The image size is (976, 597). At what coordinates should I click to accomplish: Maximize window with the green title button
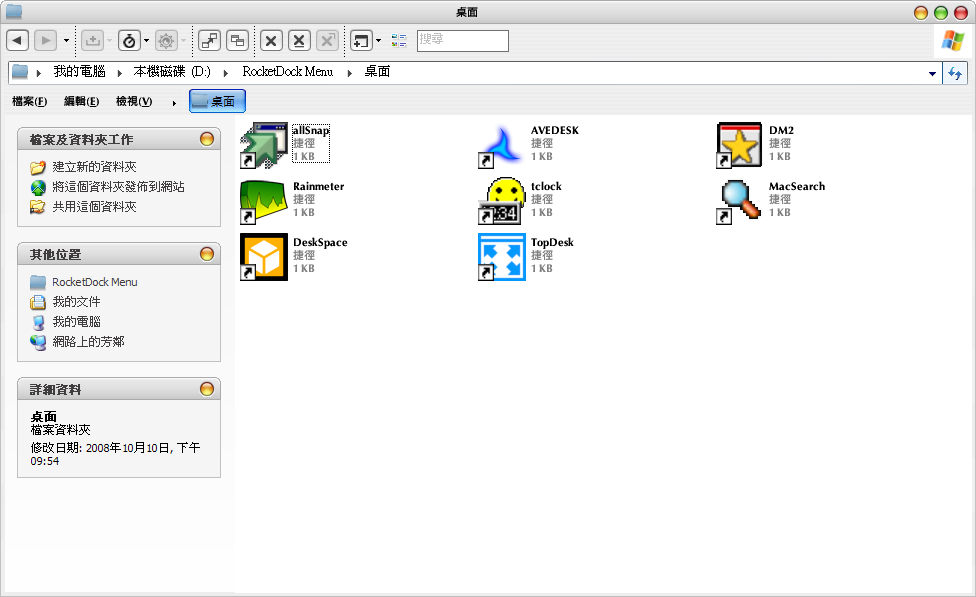click(x=941, y=12)
